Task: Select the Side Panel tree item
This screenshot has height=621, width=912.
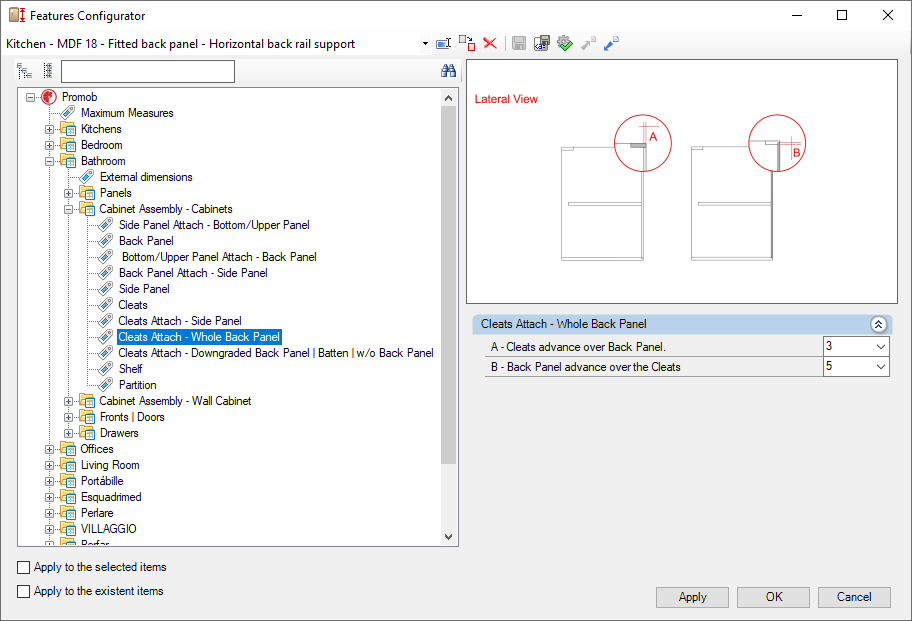Action: [x=144, y=289]
